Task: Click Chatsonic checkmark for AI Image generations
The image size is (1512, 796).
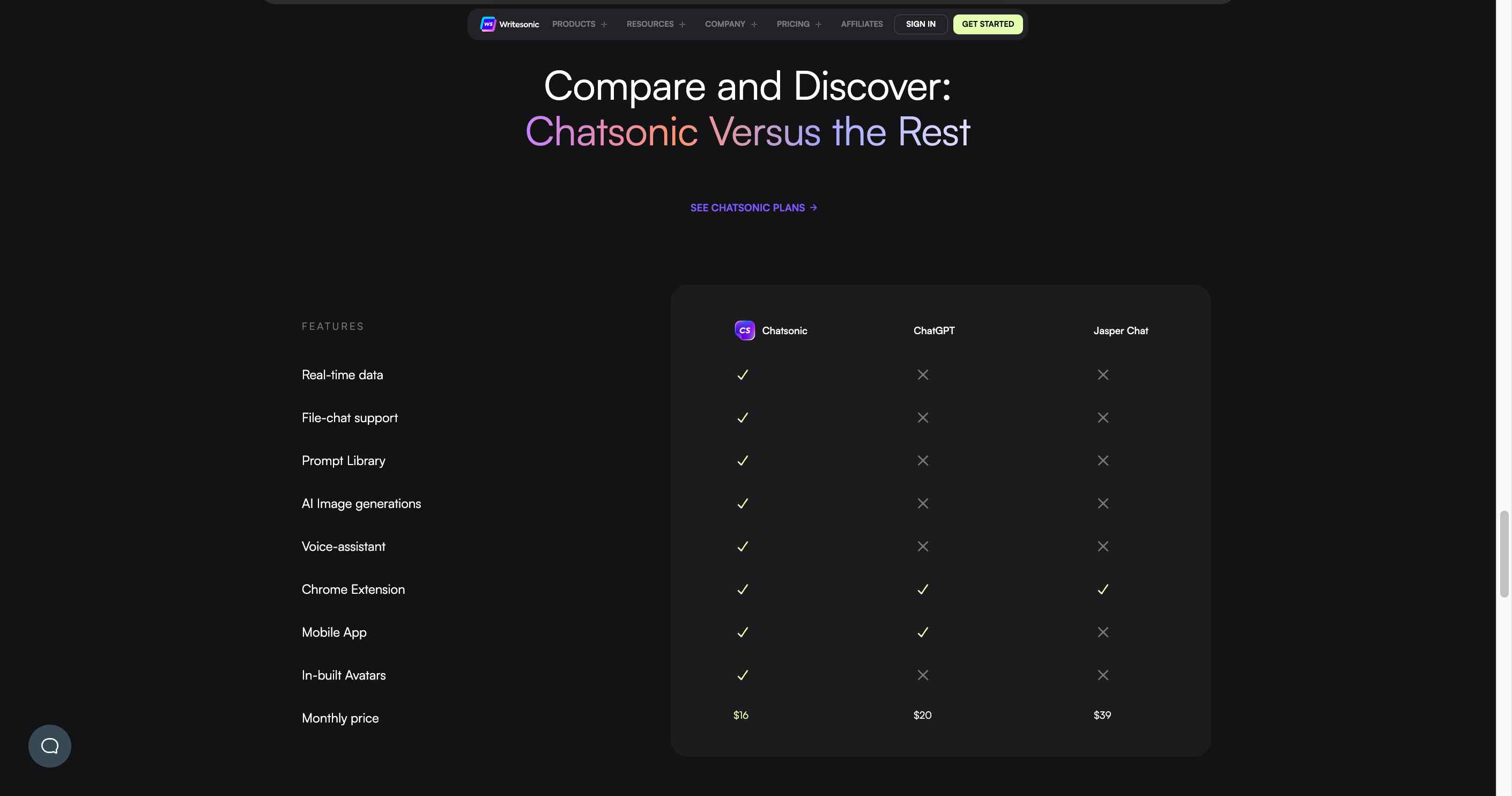Action: (743, 503)
